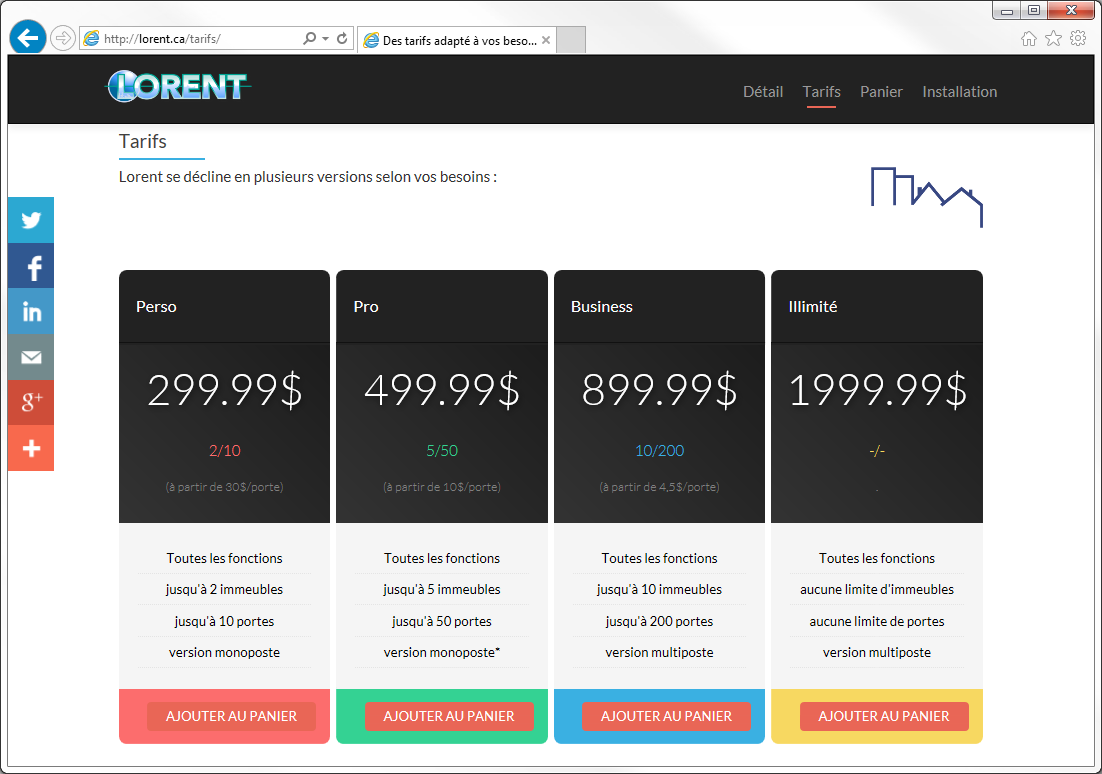The width and height of the screenshot is (1102, 774).
Task: Go back with browser back arrow
Action: click(x=28, y=38)
